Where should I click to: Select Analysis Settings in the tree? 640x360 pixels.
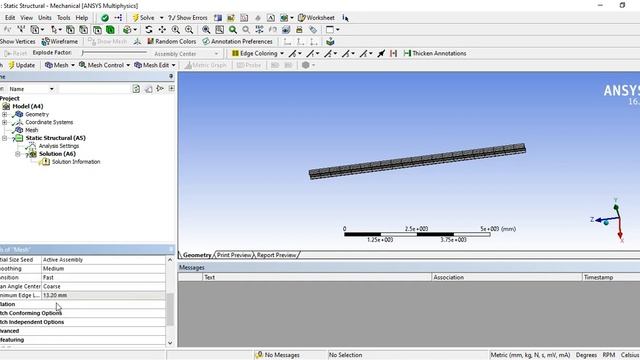point(59,146)
